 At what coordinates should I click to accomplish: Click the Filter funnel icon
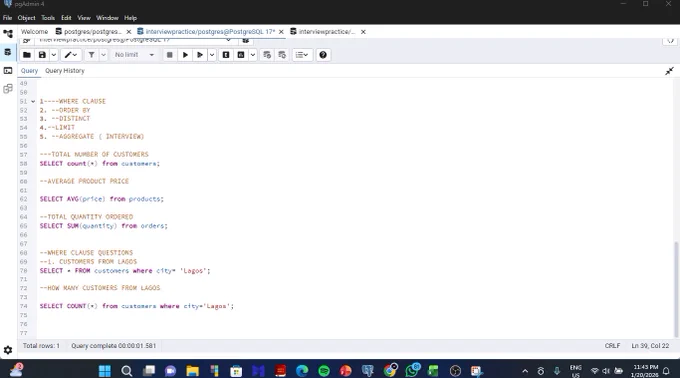pos(92,55)
